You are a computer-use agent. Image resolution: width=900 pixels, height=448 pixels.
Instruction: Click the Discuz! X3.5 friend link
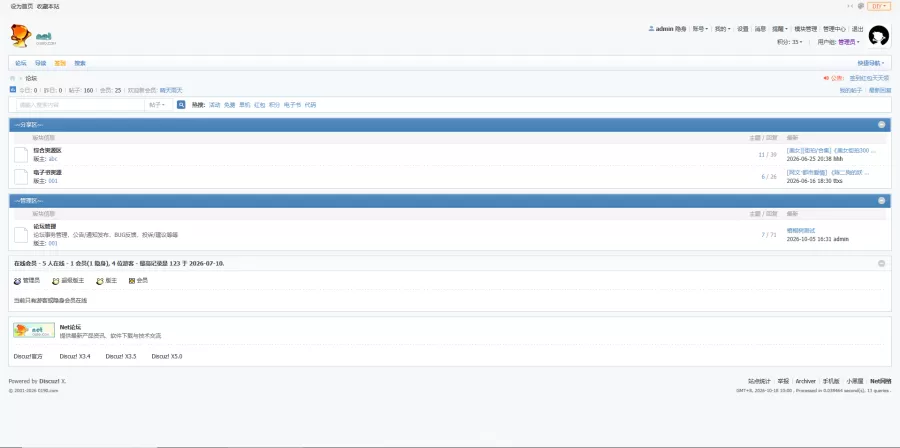coord(121,356)
